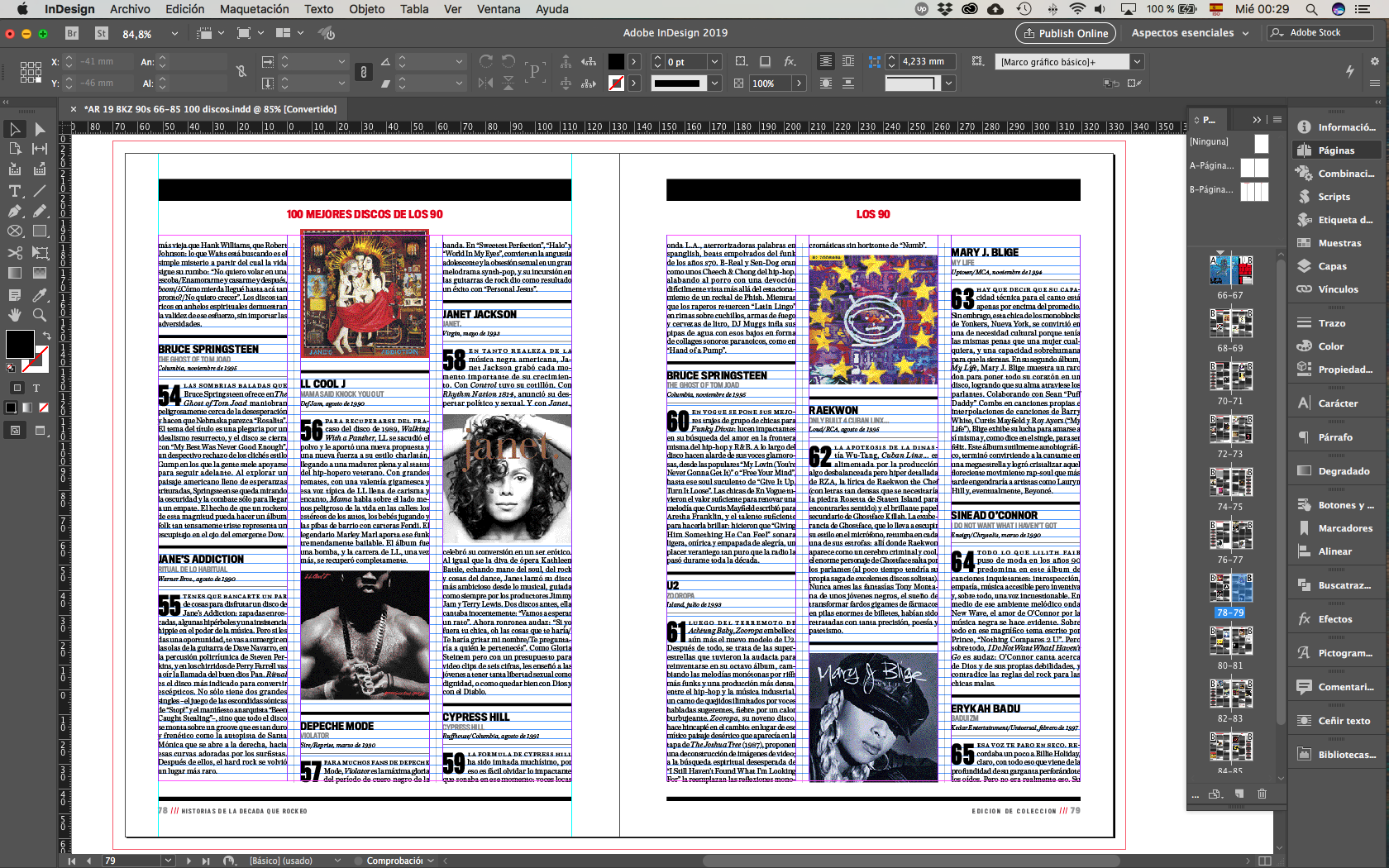The image size is (1389, 868).
Task: Select the Gradient Feather tool
Action: (x=39, y=273)
